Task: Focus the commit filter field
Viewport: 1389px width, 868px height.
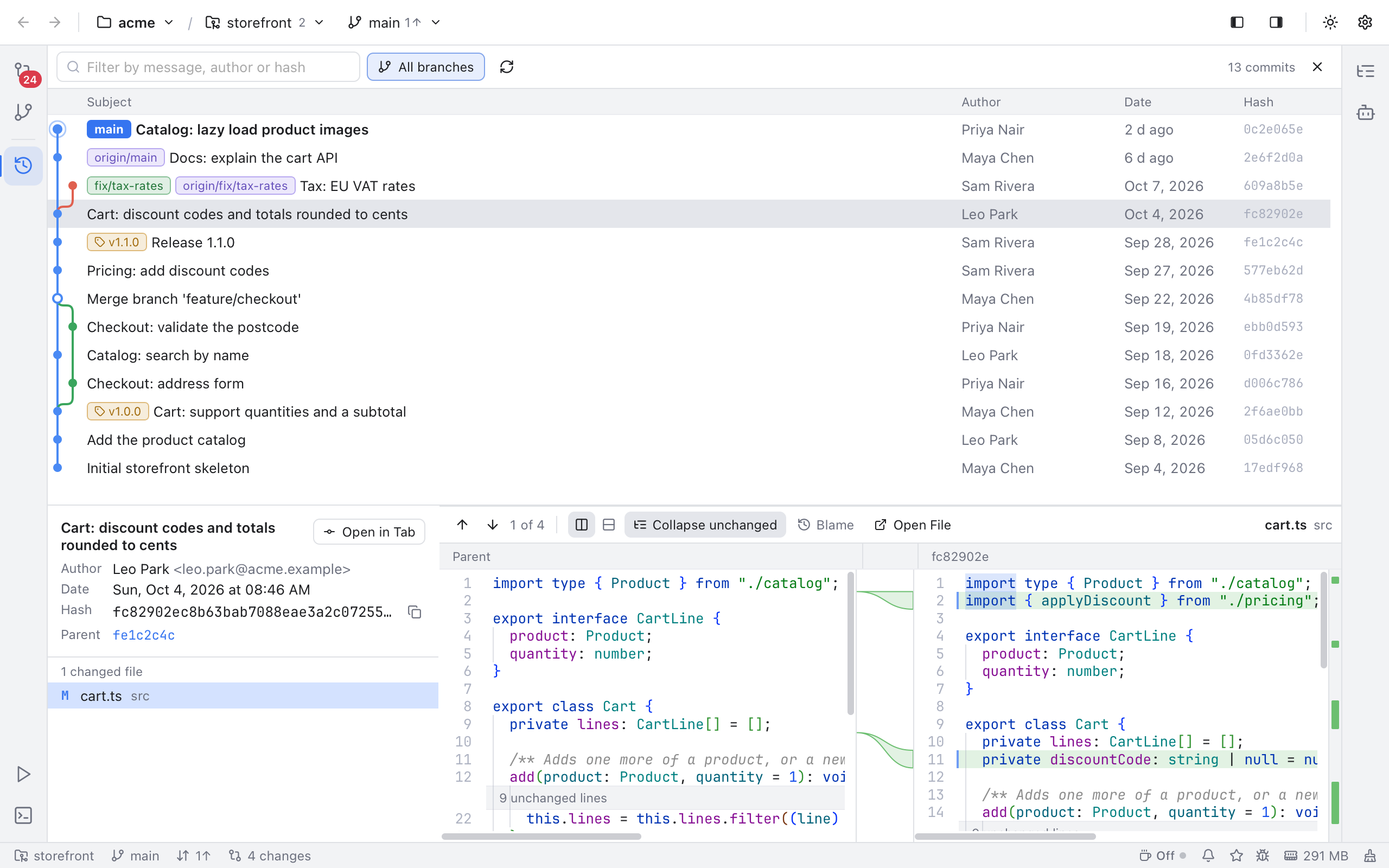Action: 208,67
